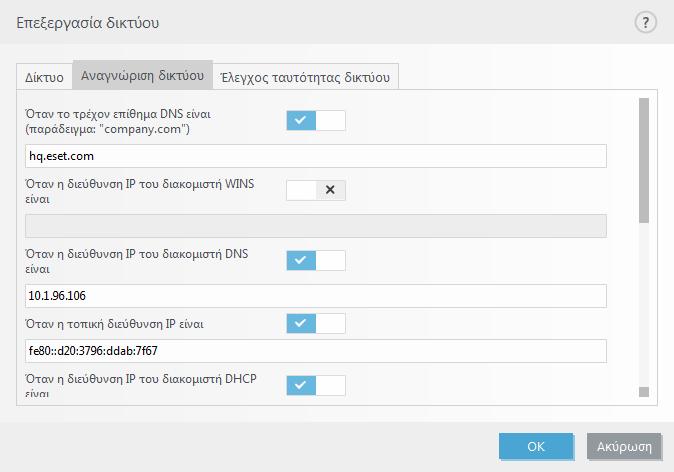Switch to the Δίκτυο tab
Viewport: 674px width, 472px height.
44,77
